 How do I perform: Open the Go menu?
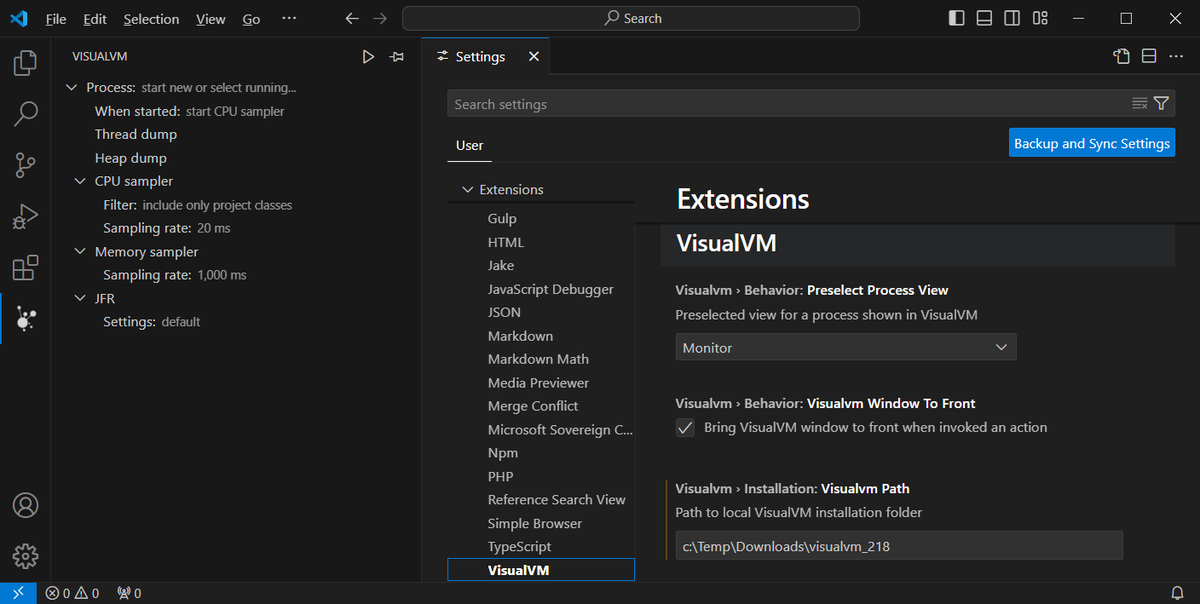(x=251, y=19)
